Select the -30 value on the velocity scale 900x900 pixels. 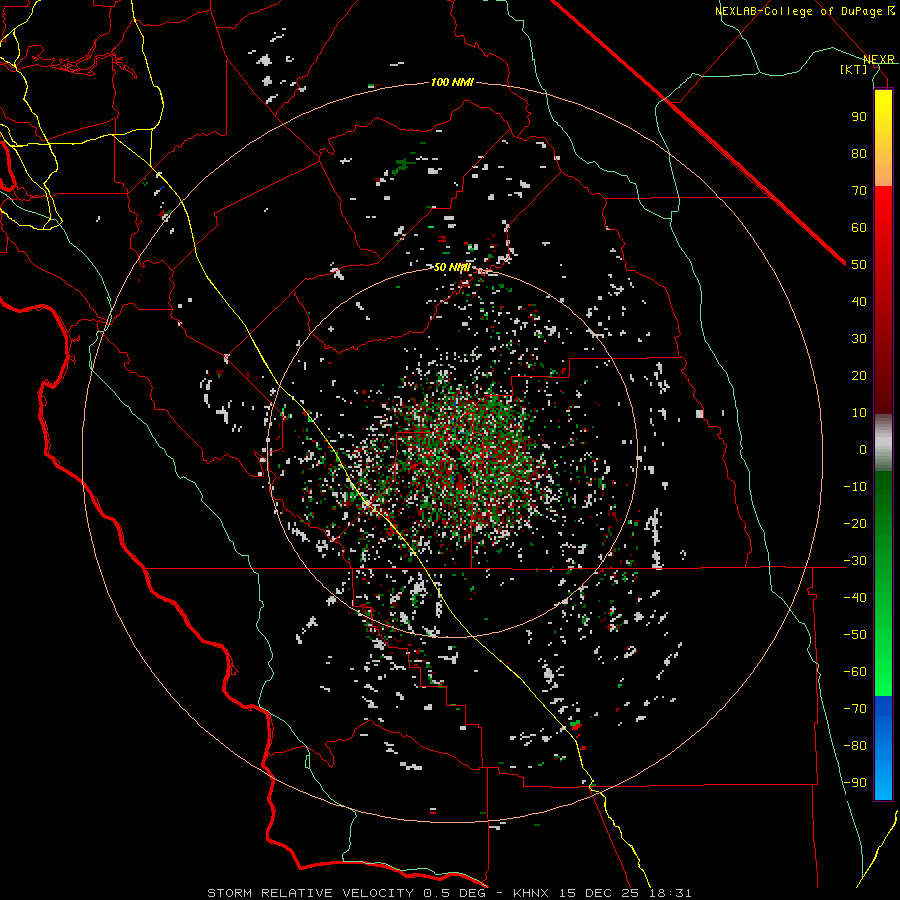point(855,561)
